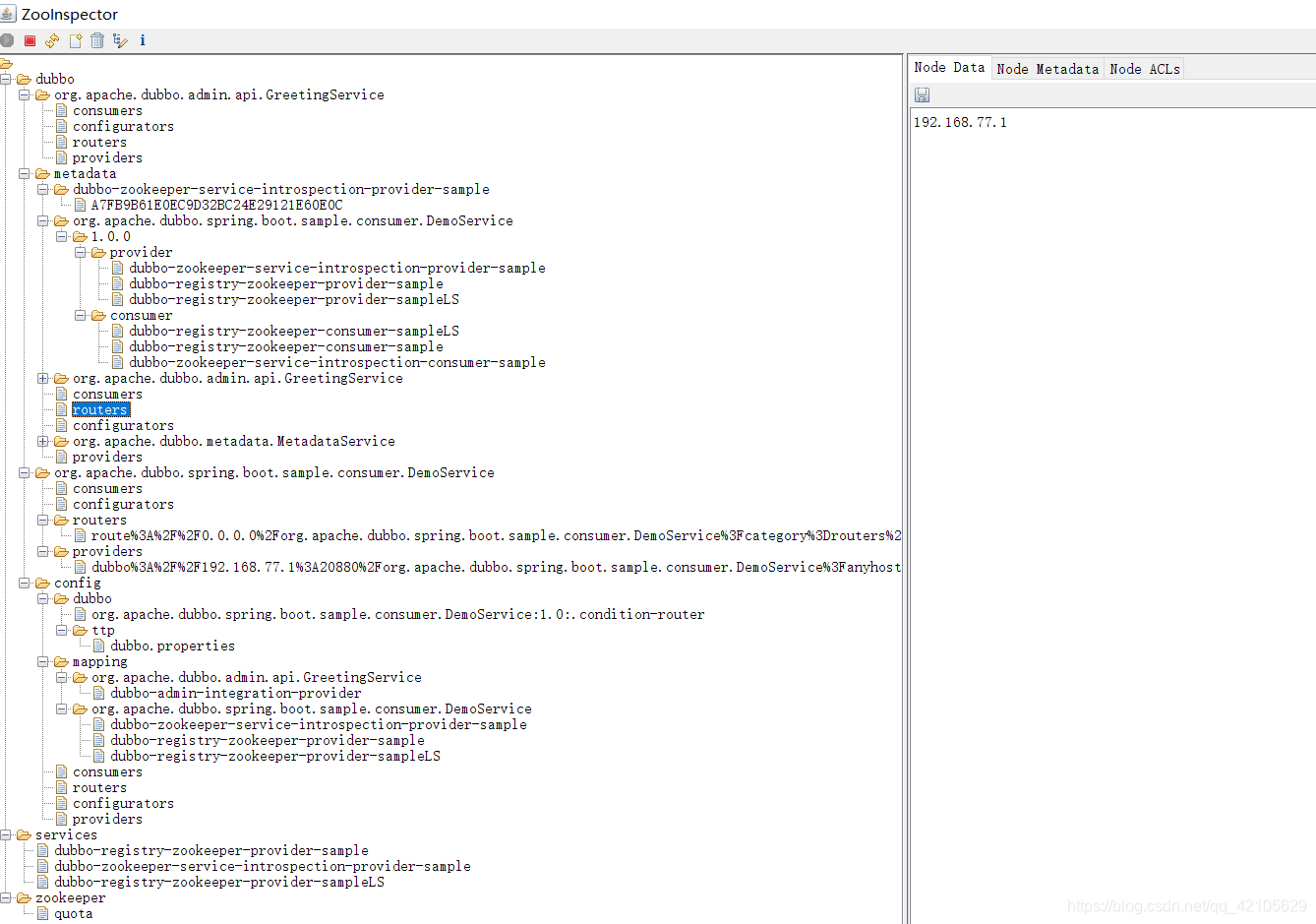Click the blue About info icon
The image size is (1316, 924).
click(143, 40)
